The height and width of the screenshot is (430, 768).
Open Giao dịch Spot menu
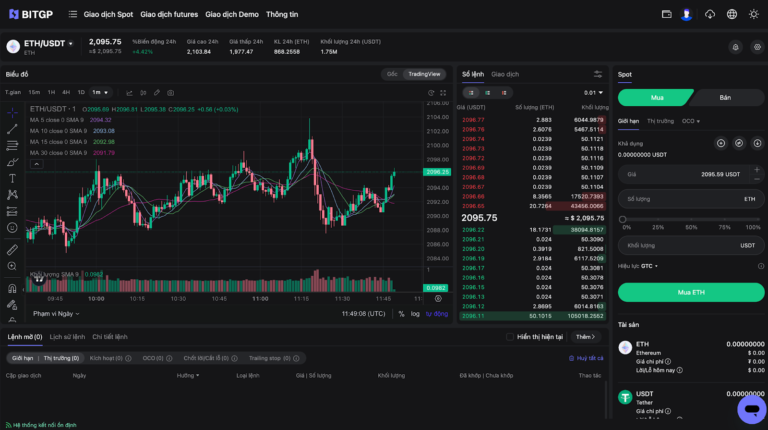point(108,14)
